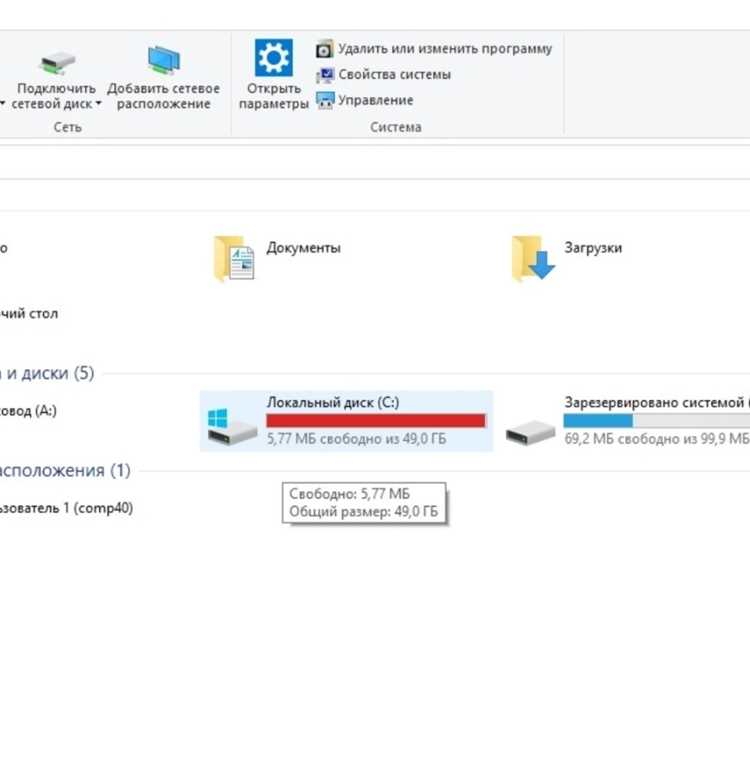Select the 'comp40' network location item
Viewport: 750px width, 770px height.
[66, 508]
